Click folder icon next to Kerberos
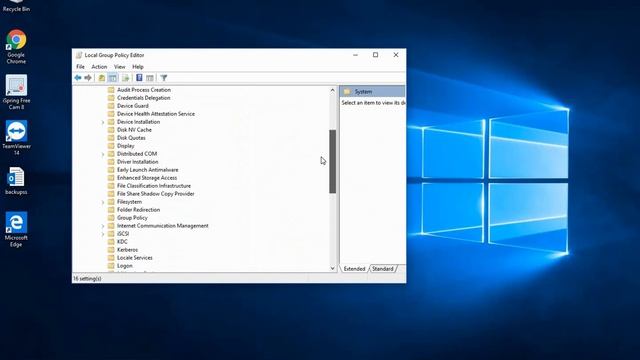This screenshot has width=640, height=360. coord(111,250)
